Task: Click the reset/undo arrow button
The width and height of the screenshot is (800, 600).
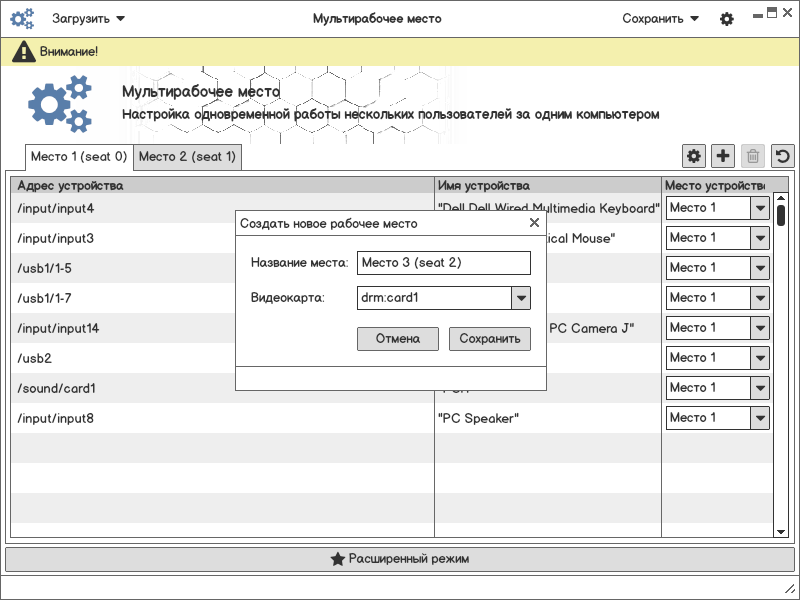Action: point(783,156)
